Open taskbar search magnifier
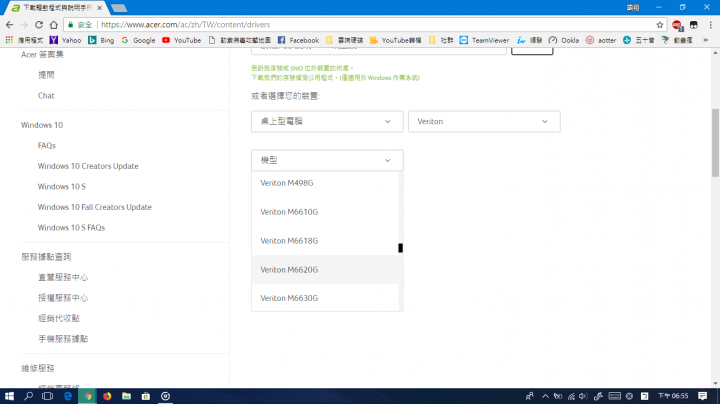The height and width of the screenshot is (404, 720). [x=28, y=396]
